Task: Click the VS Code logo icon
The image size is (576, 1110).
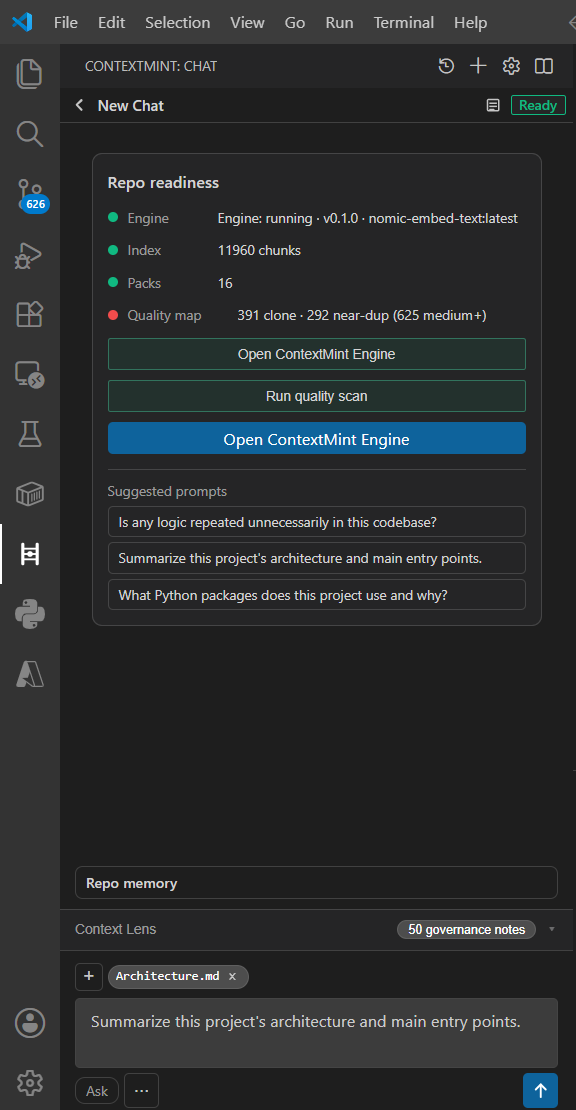Action: pyautogui.click(x=22, y=22)
